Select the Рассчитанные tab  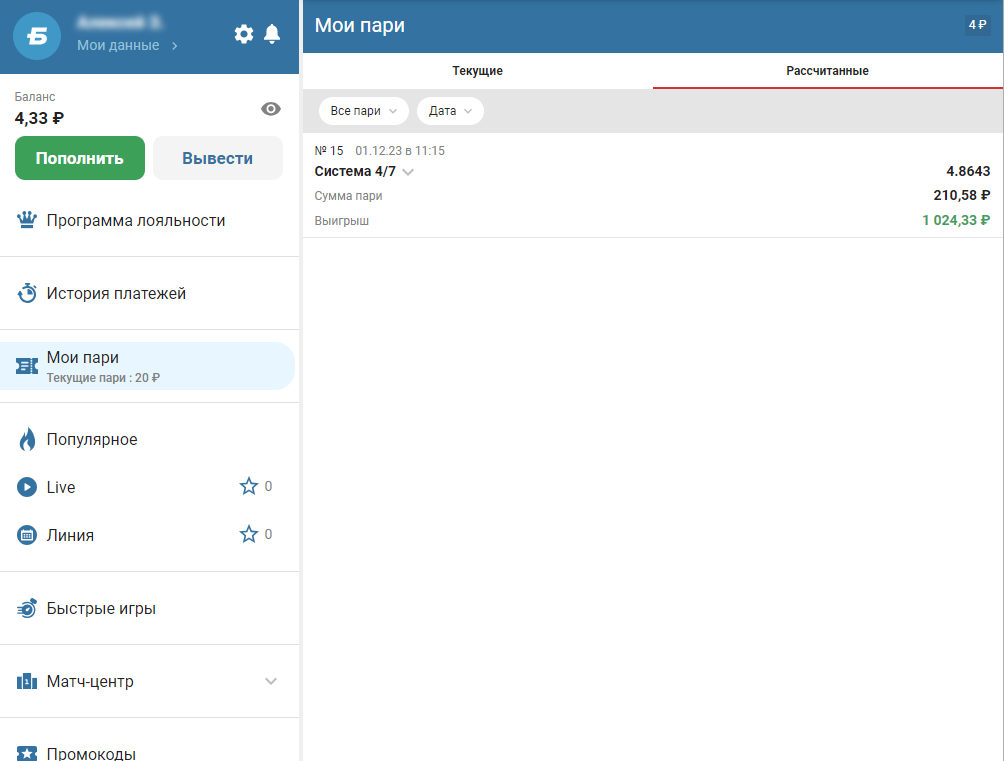[x=827, y=70]
